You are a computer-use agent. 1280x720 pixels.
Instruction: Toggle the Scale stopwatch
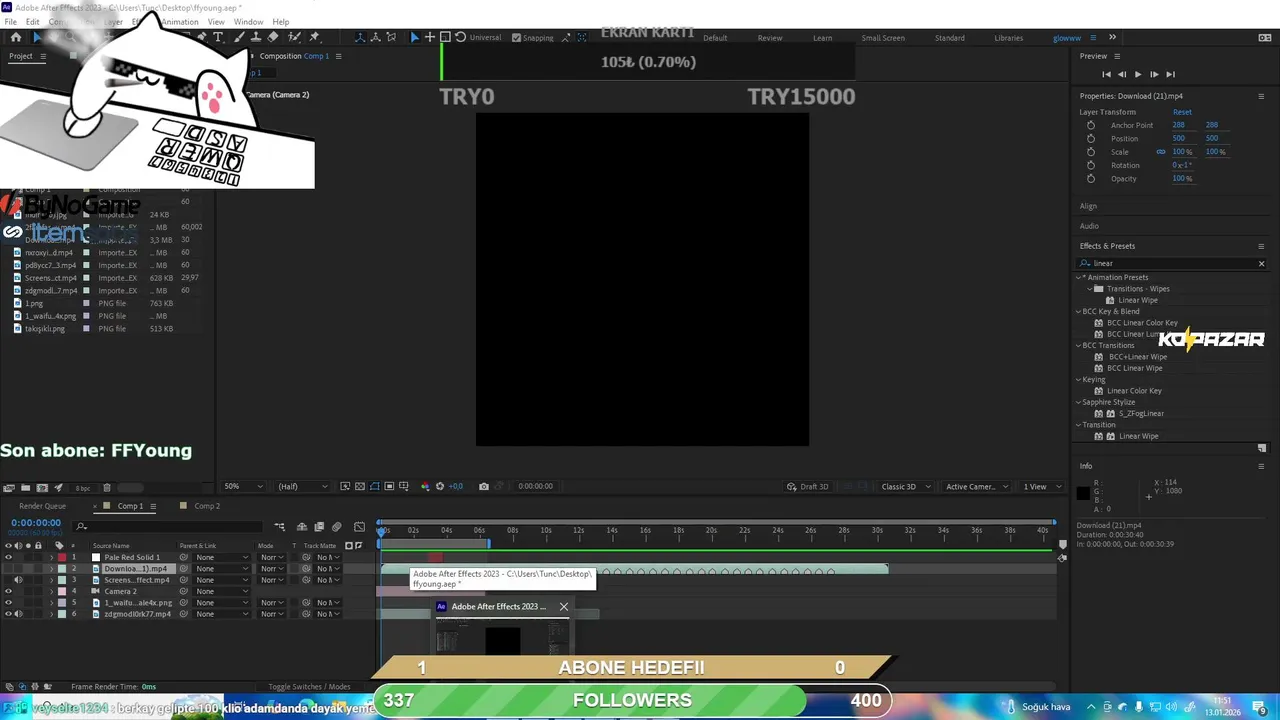pos(1091,152)
